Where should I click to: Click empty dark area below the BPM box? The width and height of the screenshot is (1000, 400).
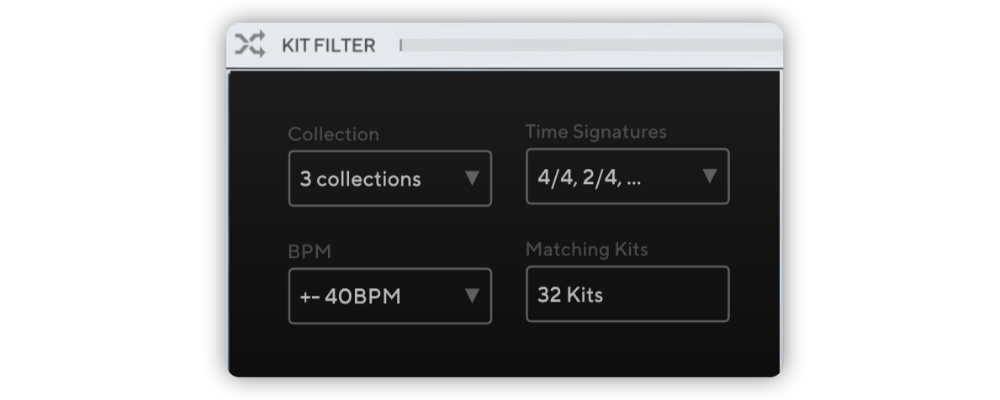(390, 350)
